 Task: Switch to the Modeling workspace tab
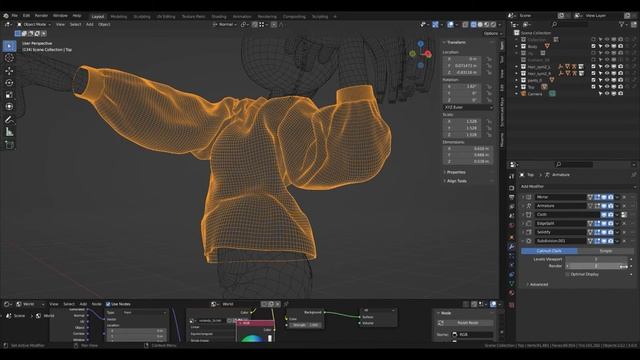[x=119, y=17]
